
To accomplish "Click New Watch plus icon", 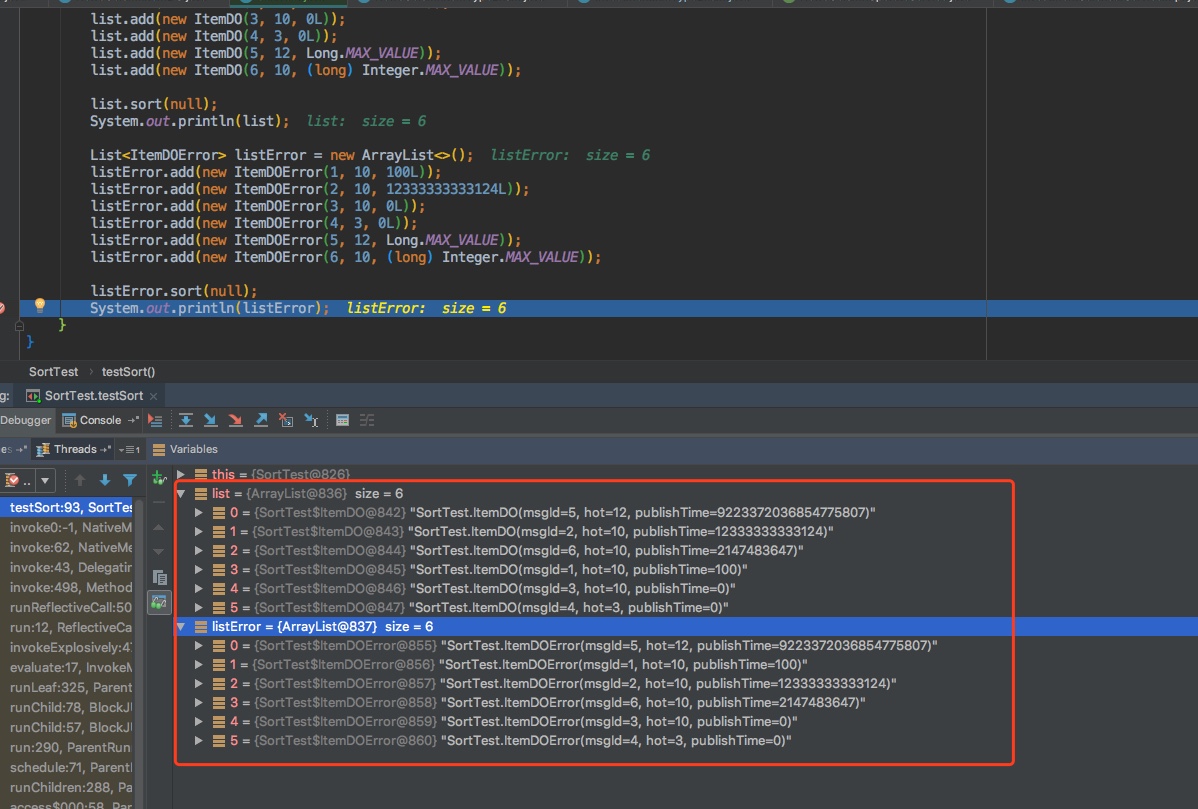I will pyautogui.click(x=159, y=480).
